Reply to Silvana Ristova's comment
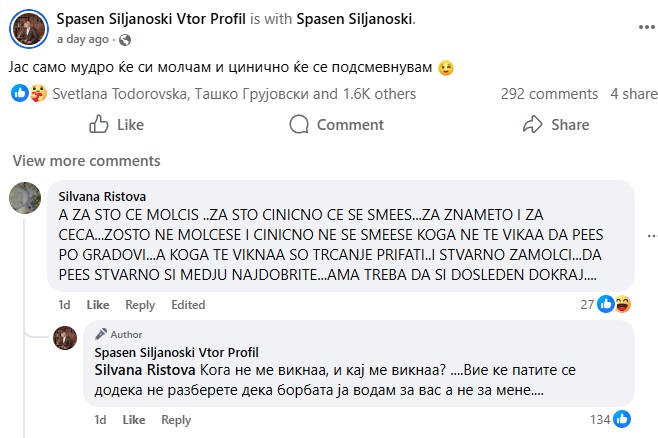The width and height of the screenshot is (658, 438). coord(140,305)
